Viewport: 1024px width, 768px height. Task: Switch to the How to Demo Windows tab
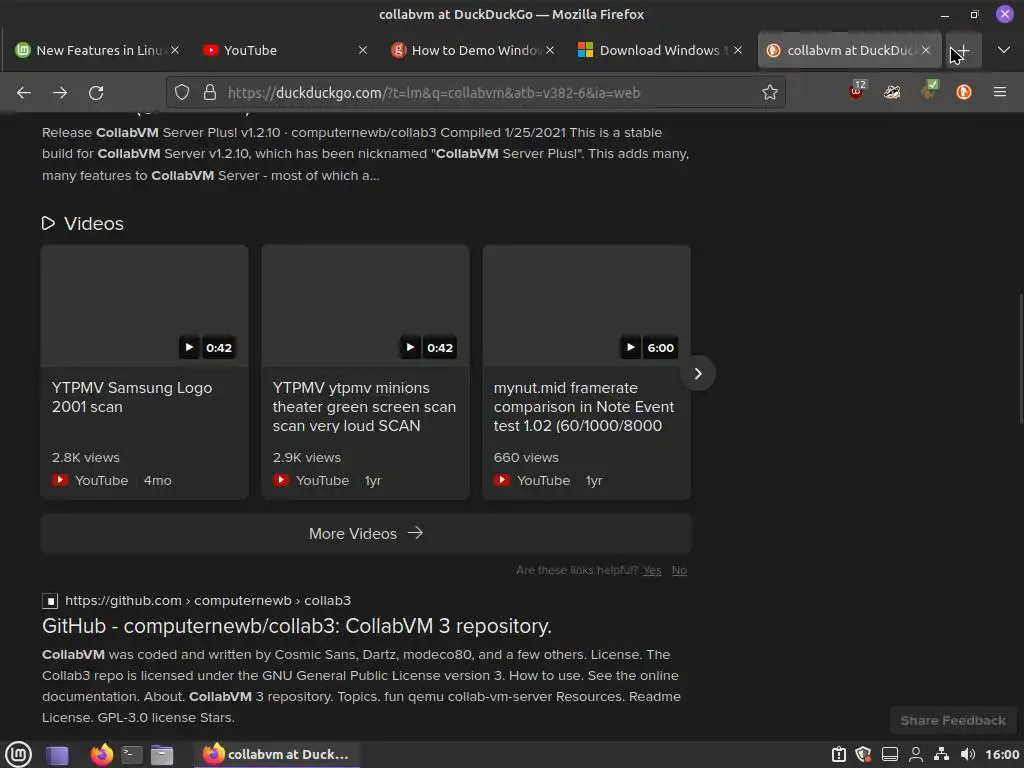pyautogui.click(x=472, y=50)
